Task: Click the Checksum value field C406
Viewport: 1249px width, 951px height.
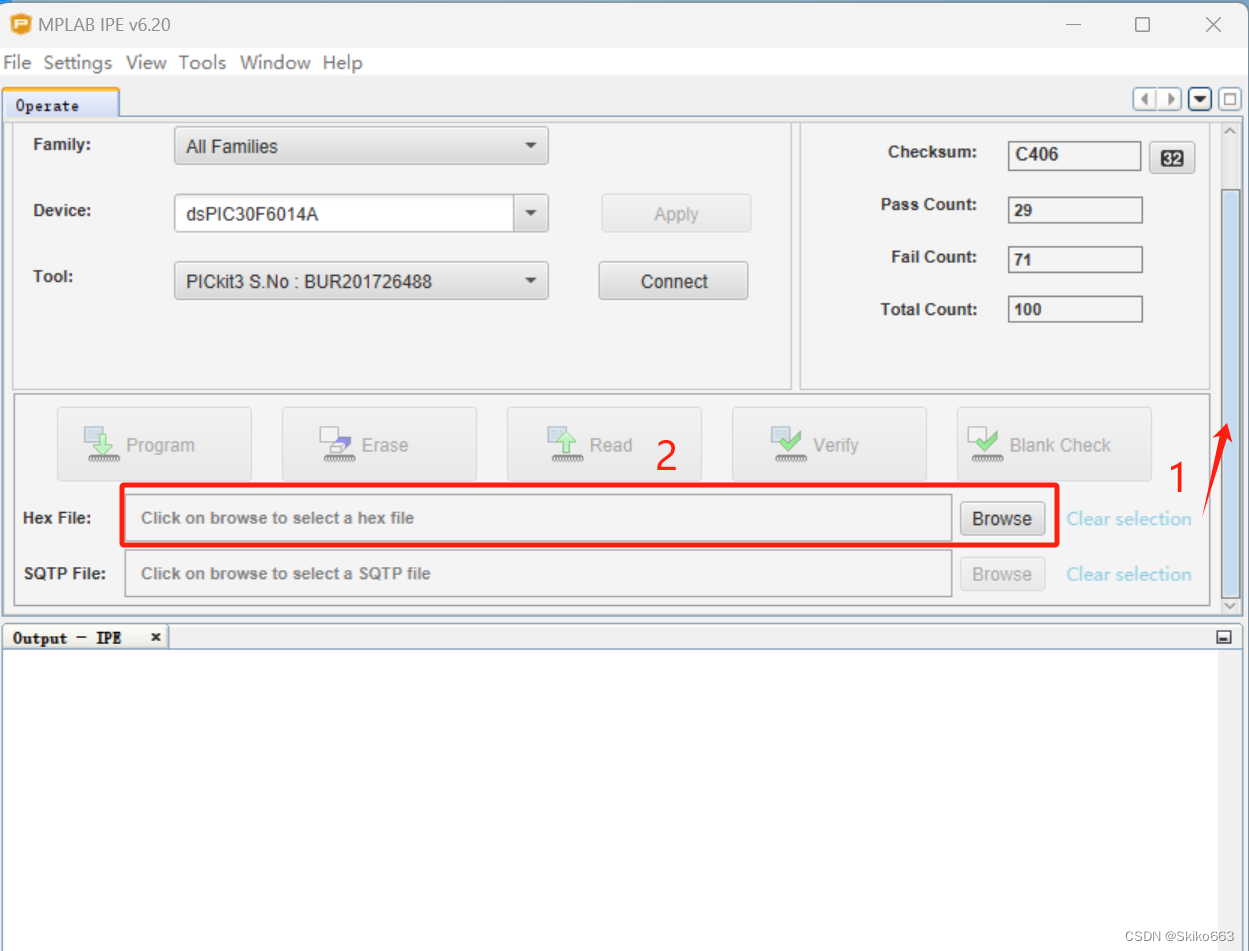Action: [1074, 155]
